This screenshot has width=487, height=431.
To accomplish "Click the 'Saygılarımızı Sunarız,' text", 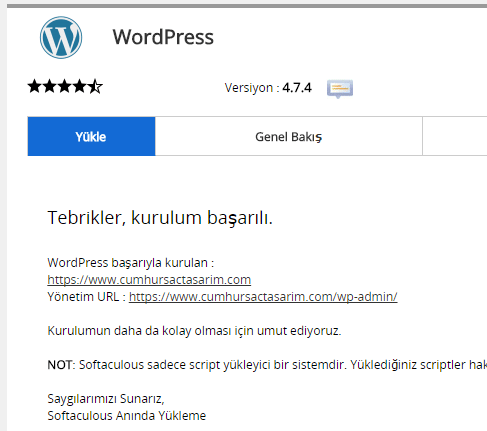I will tap(106, 399).
